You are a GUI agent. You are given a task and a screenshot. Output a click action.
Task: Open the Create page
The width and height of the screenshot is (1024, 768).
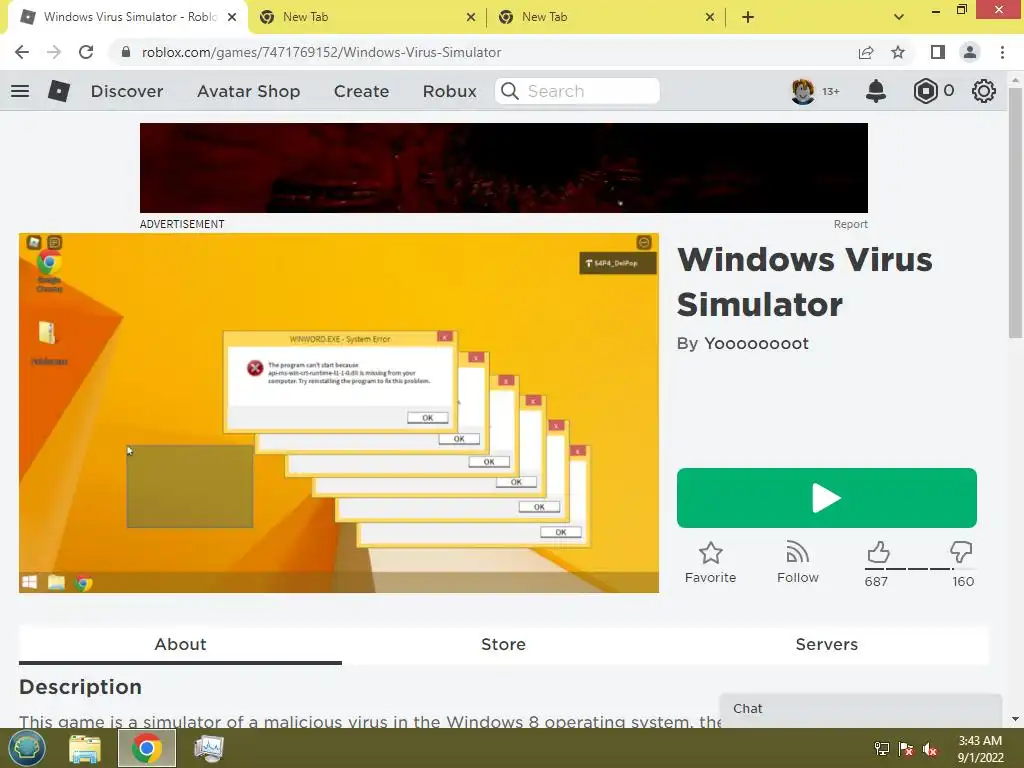361,91
